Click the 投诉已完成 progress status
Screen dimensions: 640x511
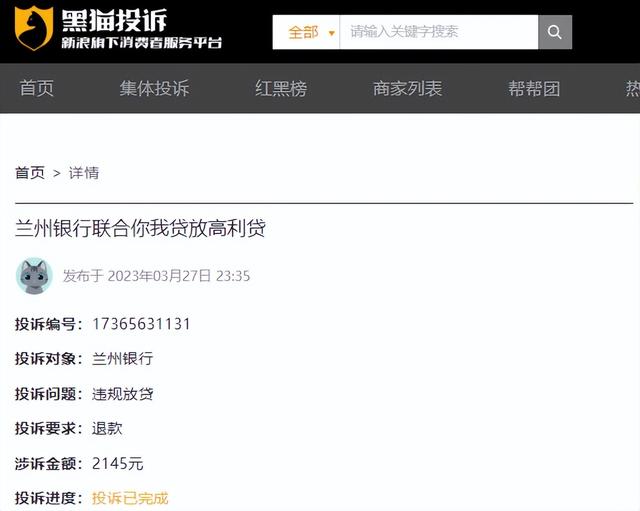(x=130, y=498)
